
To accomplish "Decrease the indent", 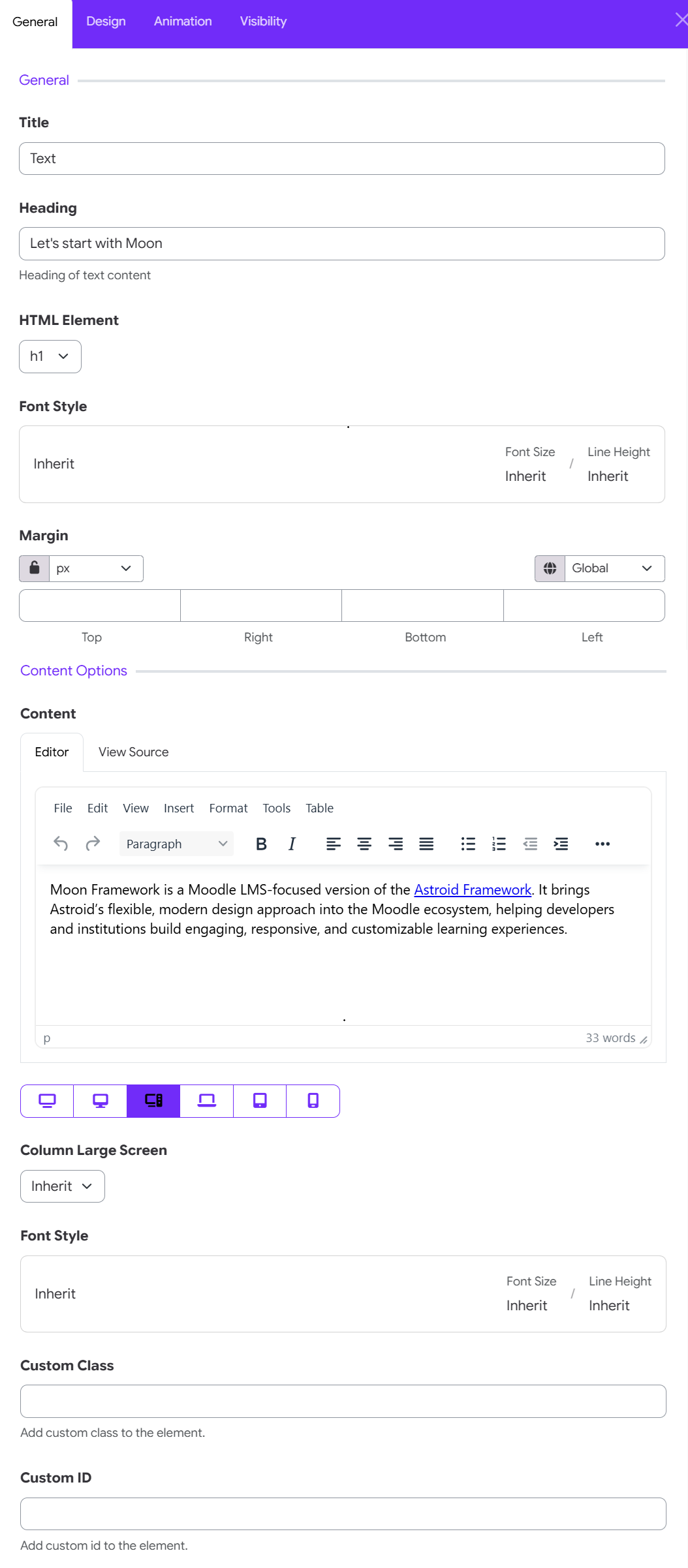I will pos(530,844).
